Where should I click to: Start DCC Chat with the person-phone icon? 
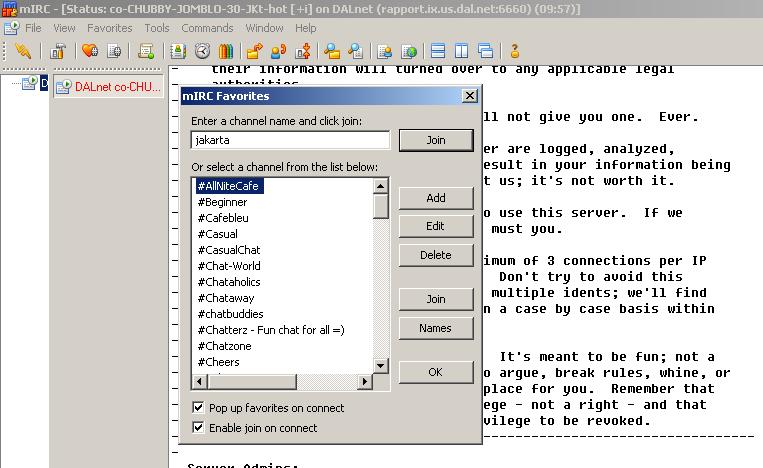pyautogui.click(x=278, y=51)
